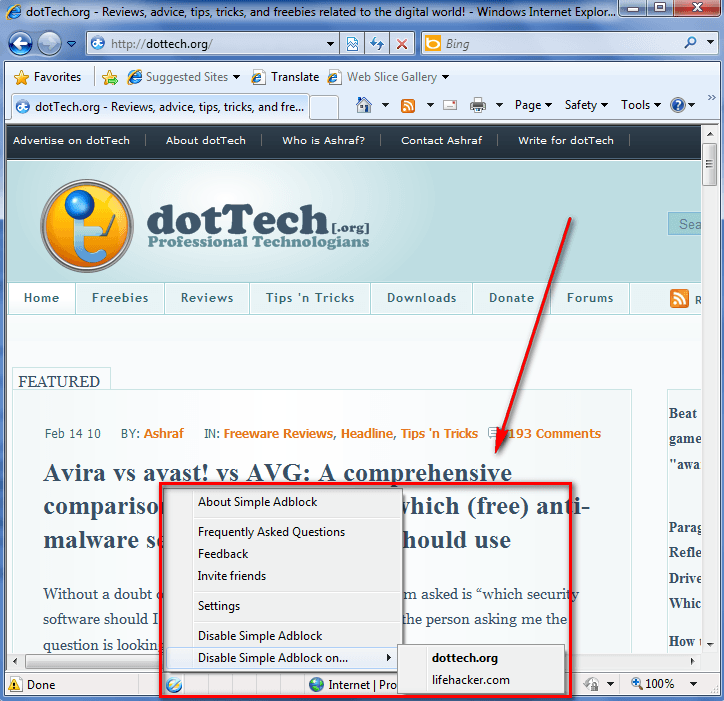Click the Compatibility View icon
The width and height of the screenshot is (724, 701).
(x=353, y=44)
